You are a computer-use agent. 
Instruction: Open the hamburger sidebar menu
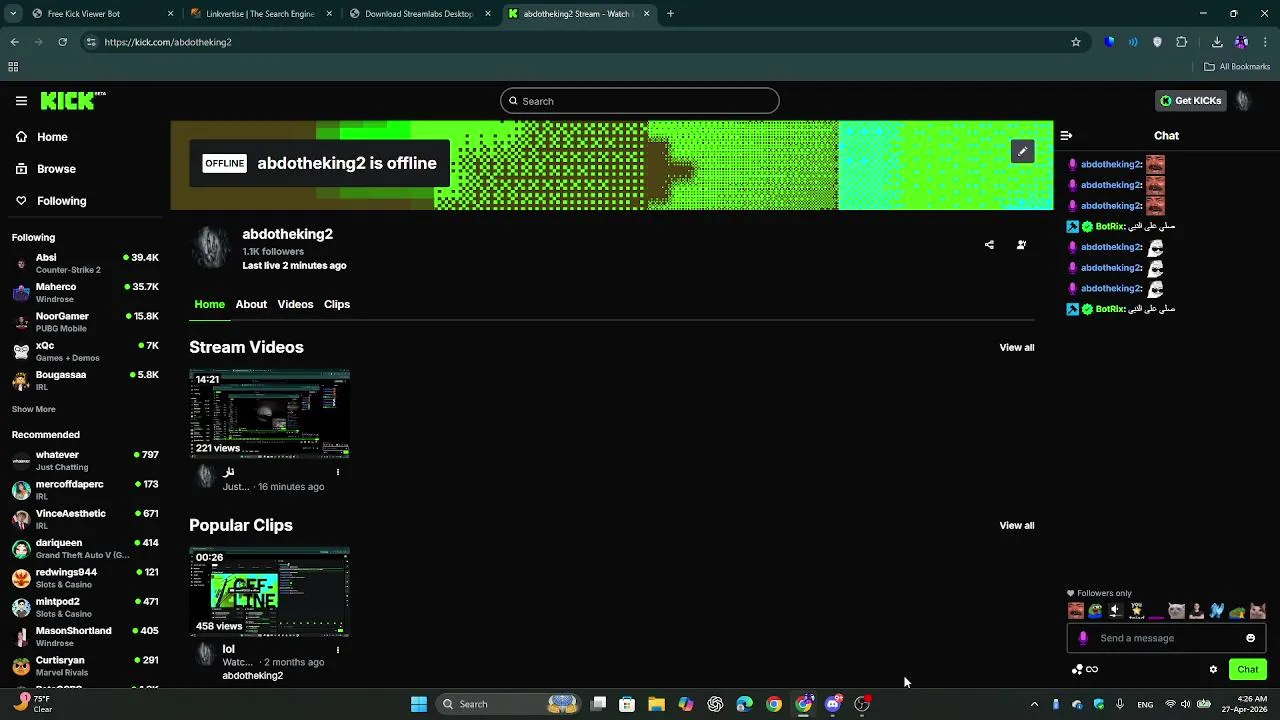coord(21,100)
